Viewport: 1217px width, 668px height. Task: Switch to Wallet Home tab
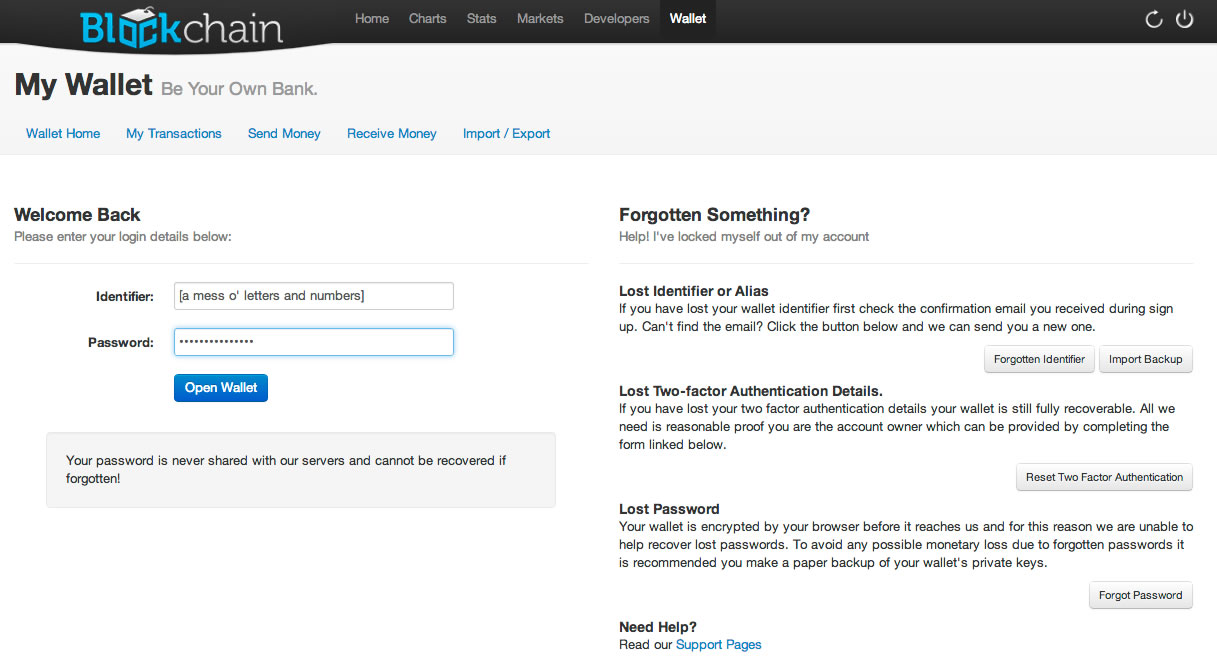(x=63, y=134)
